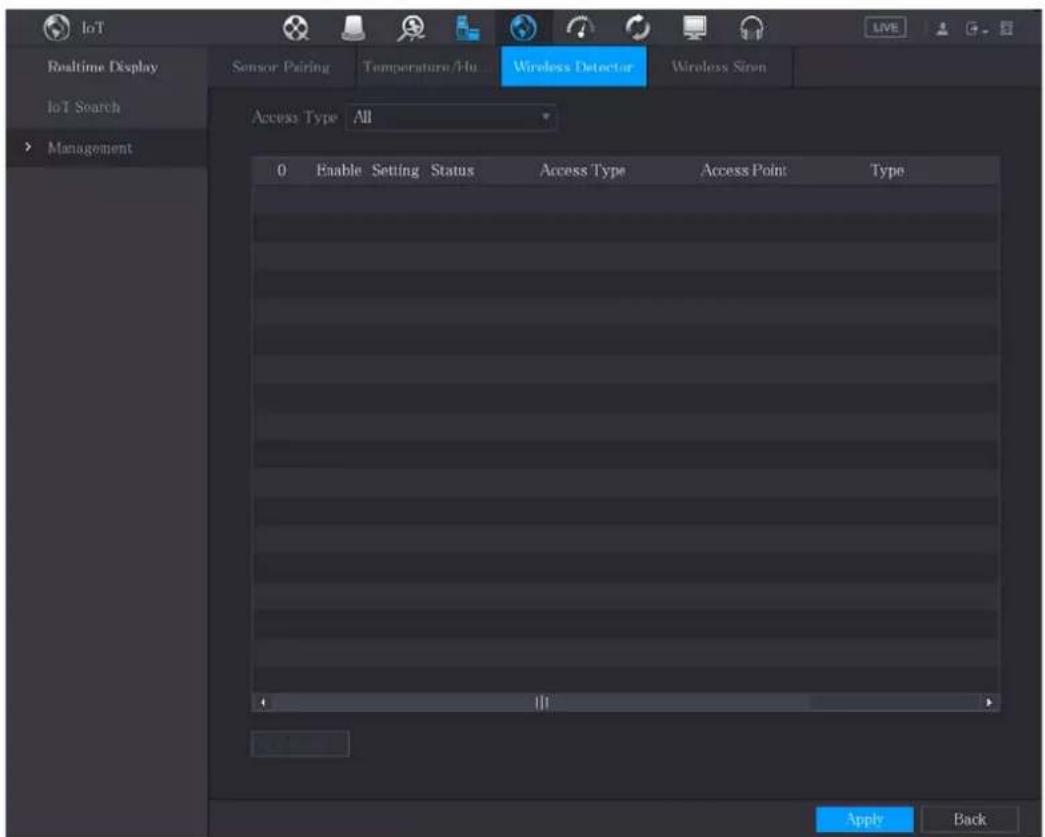Click the alarm siren icon in the top bar
Screen dimensions: 1045x837
click(353, 28)
